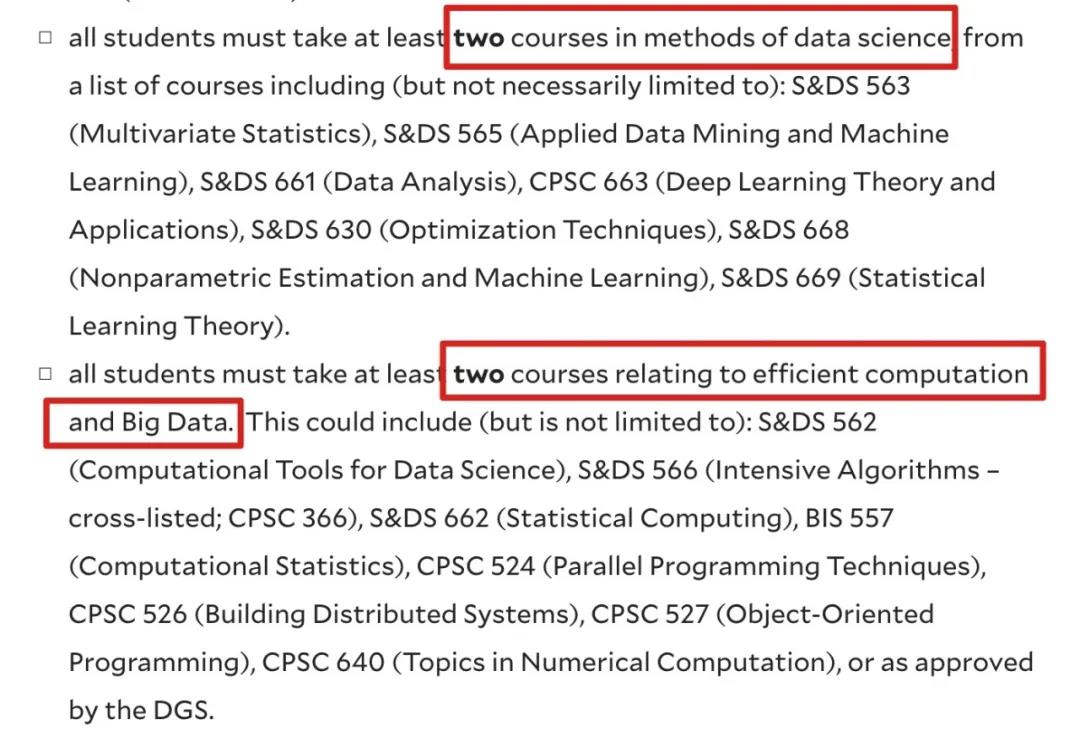Click the bold word two in efficient computation requirement
The image size is (1080, 747).
[x=478, y=374]
